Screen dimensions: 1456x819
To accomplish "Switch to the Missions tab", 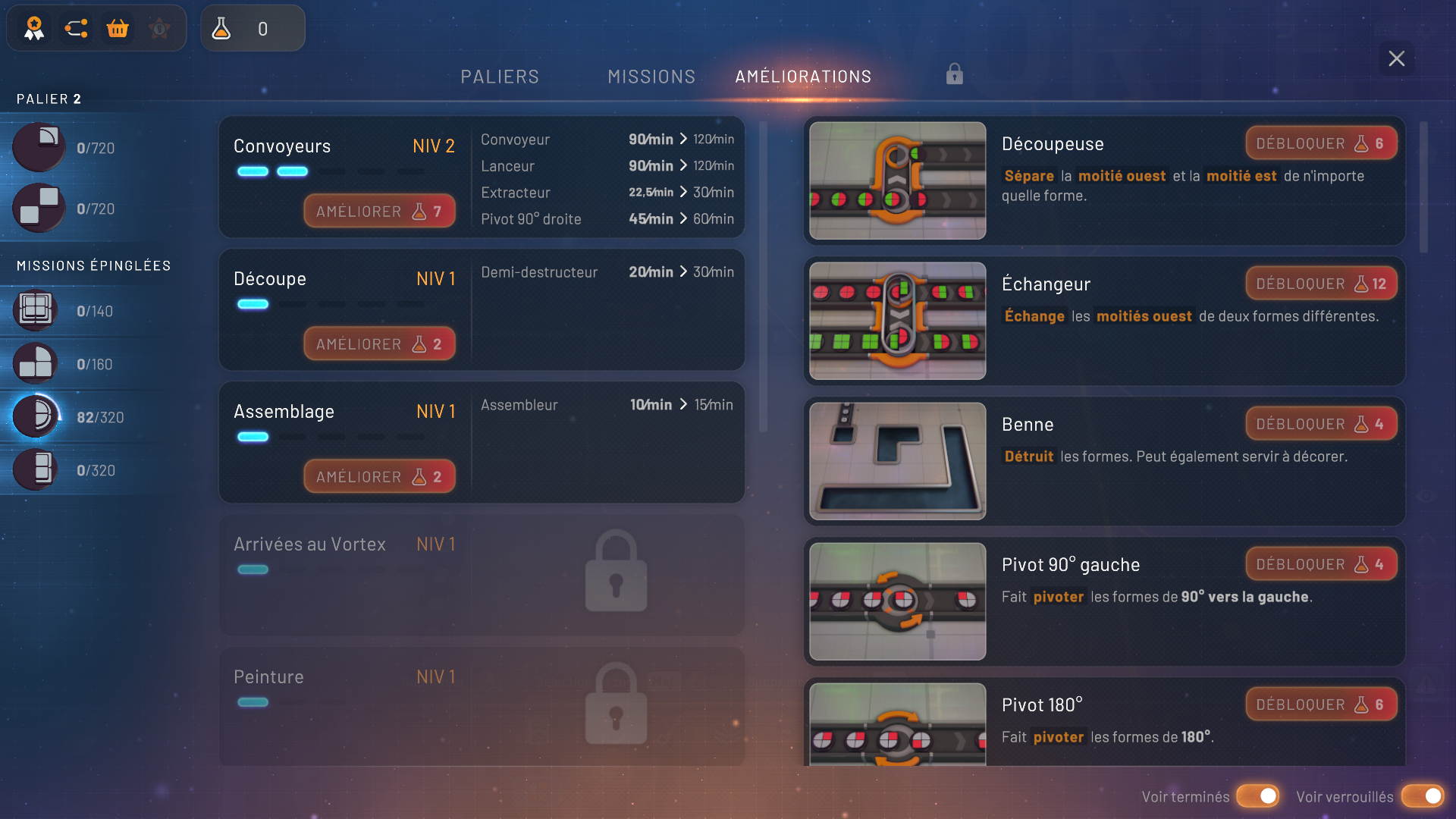I will point(651,77).
